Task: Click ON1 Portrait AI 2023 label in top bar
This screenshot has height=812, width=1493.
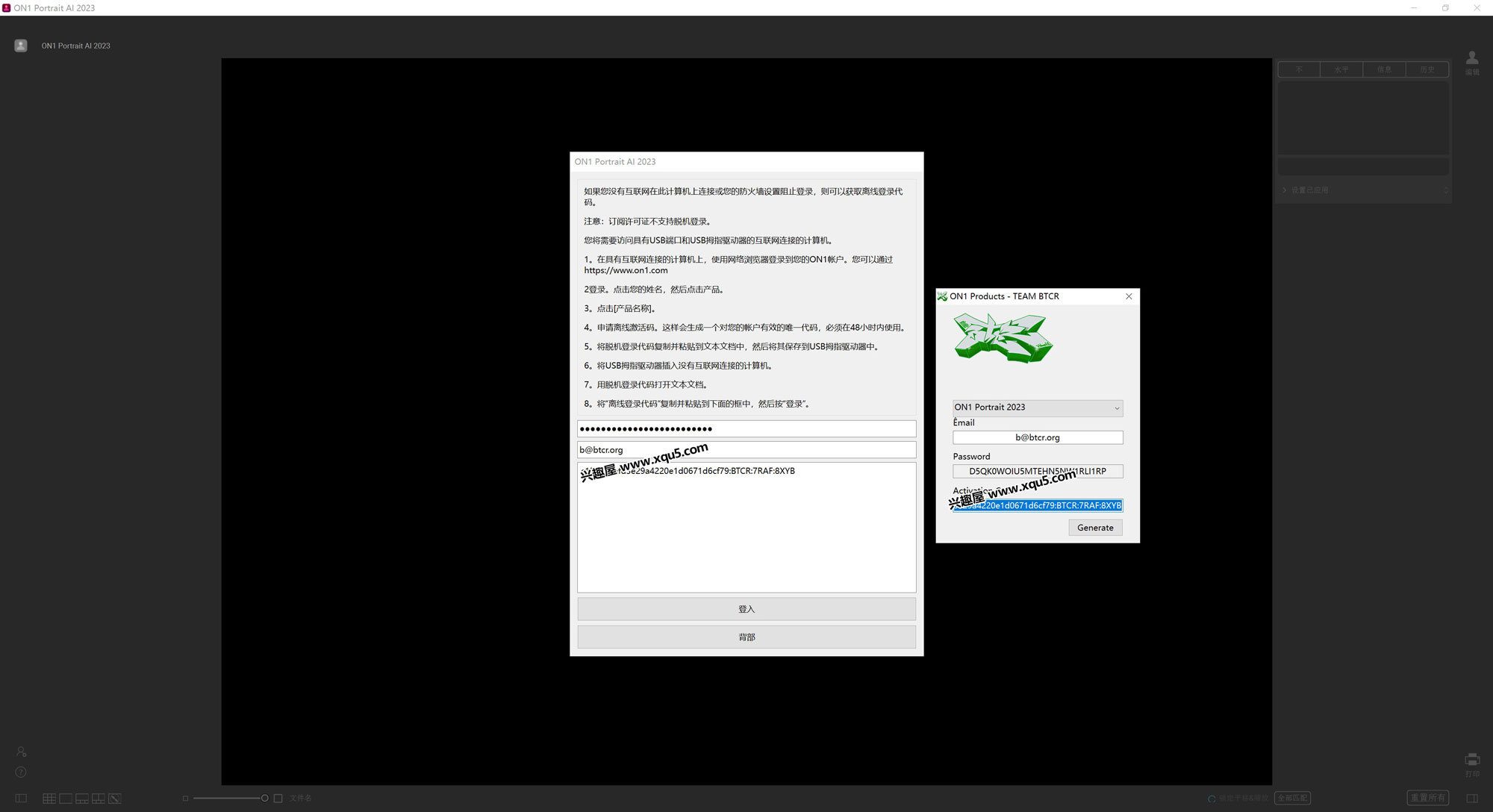Action: pyautogui.click(x=75, y=46)
